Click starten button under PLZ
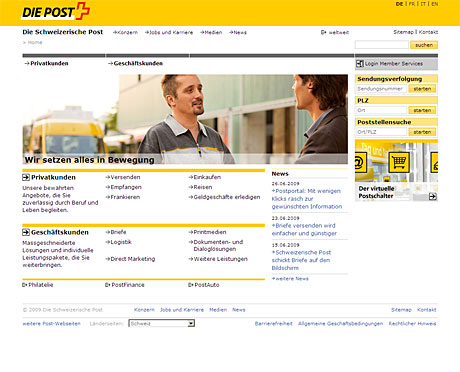The height and width of the screenshot is (372, 460). coord(422,110)
